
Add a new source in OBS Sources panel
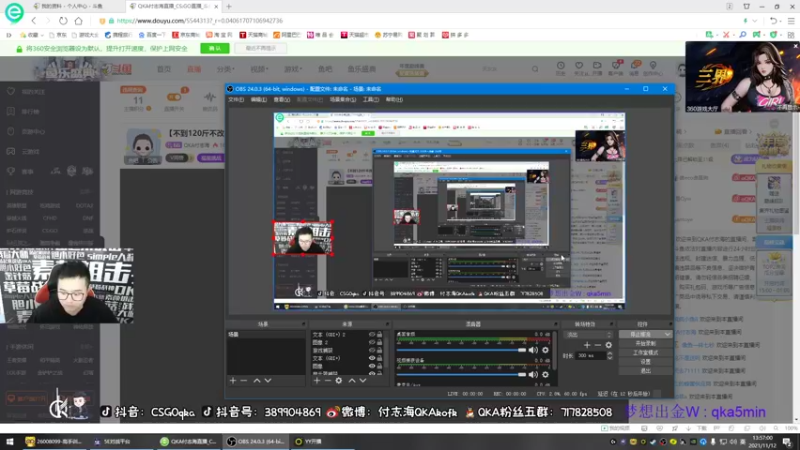coord(317,381)
